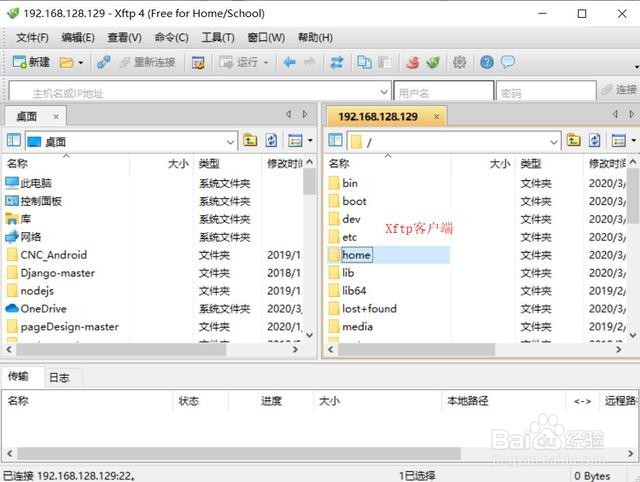Click the Connect (连接) button

pos(620,90)
